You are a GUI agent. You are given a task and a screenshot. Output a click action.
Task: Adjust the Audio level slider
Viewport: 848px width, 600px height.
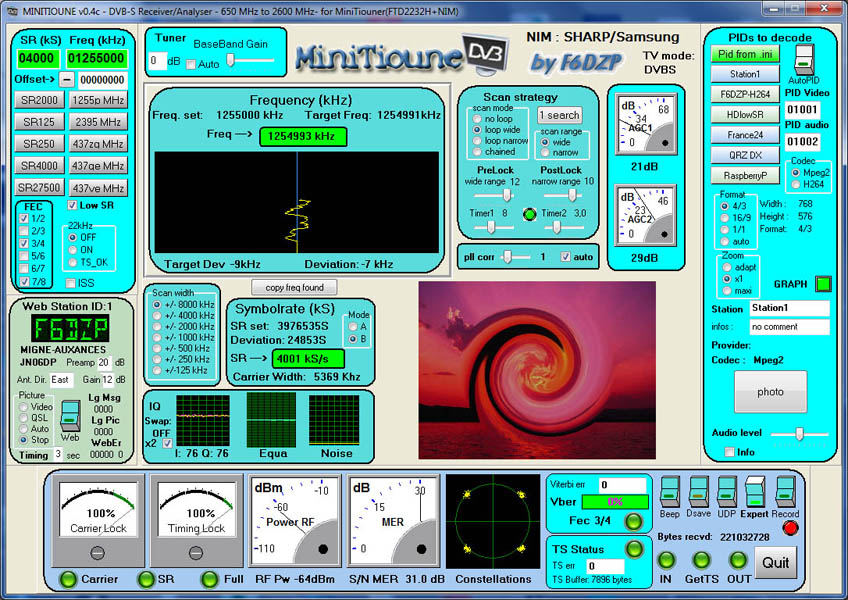pos(799,434)
